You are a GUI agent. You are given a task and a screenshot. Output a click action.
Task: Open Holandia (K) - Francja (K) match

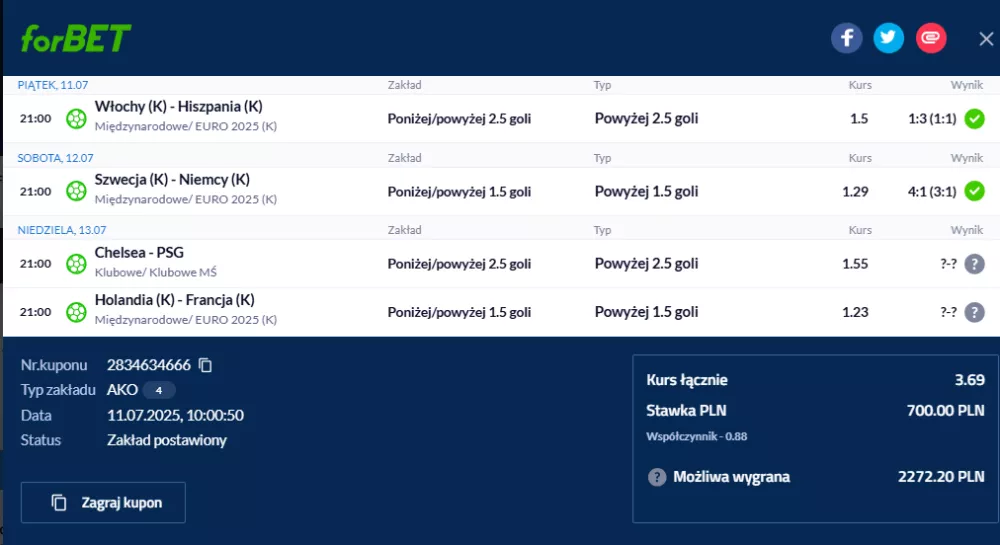pos(175,300)
